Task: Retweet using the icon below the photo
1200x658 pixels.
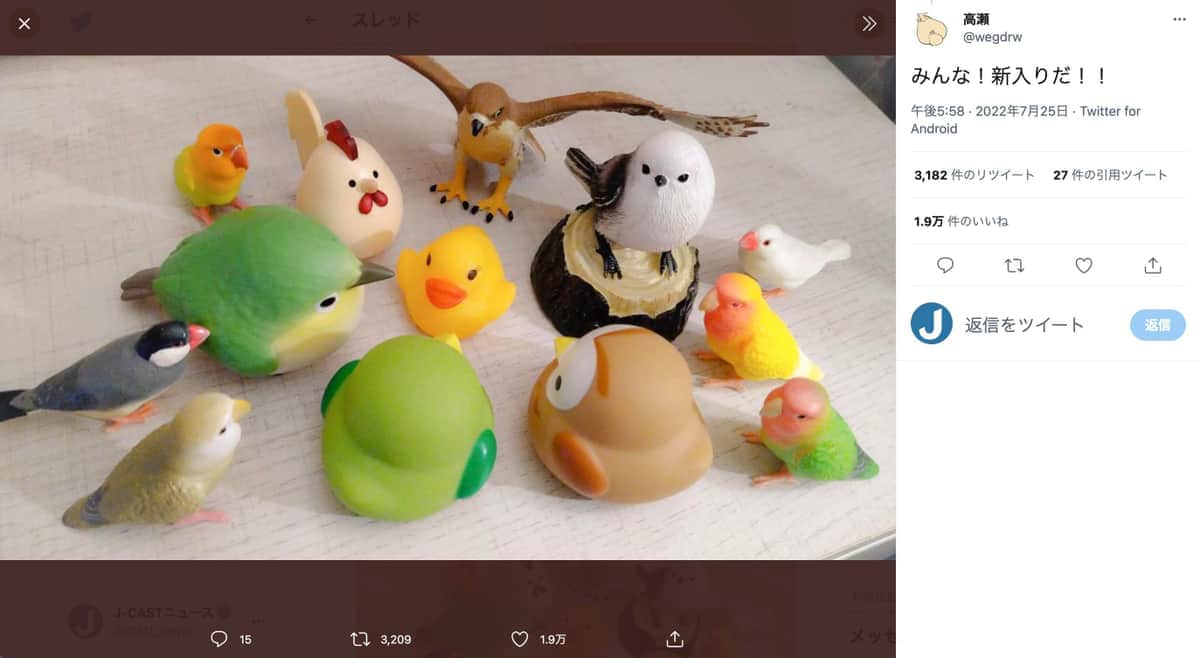Action: [361, 638]
